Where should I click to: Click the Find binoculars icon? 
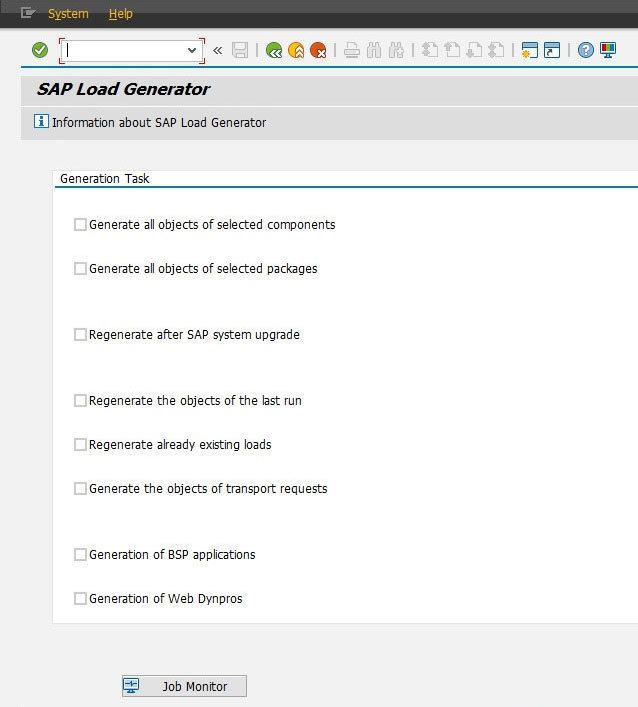374,50
